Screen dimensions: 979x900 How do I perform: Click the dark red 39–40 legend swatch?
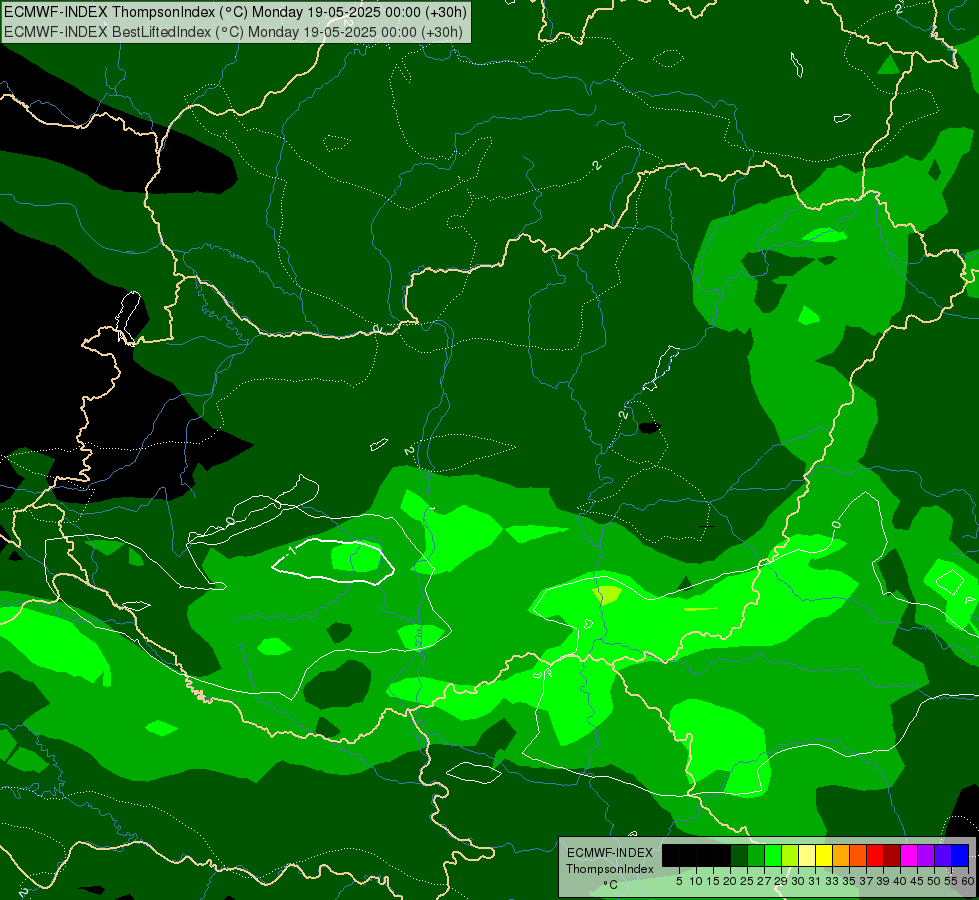click(892, 855)
